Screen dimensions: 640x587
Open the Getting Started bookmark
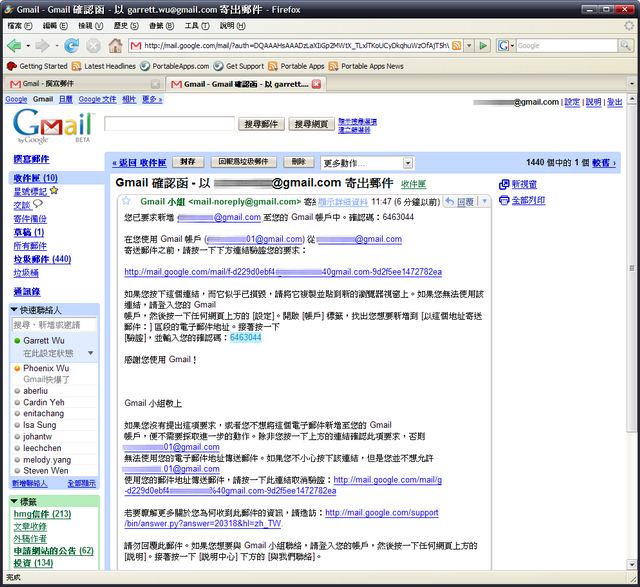37,66
